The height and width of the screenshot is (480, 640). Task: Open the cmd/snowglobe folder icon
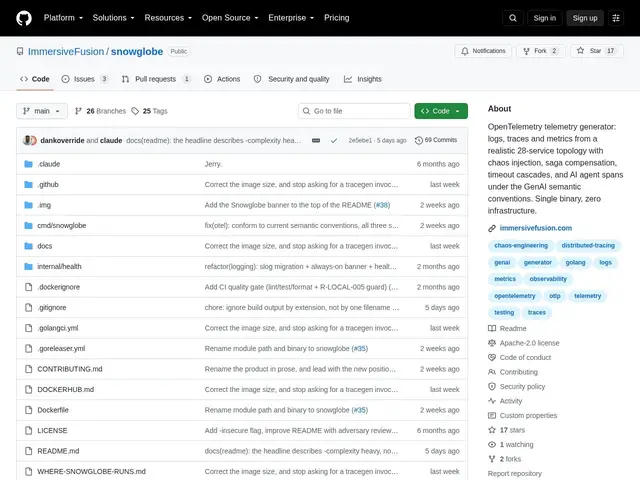point(28,226)
